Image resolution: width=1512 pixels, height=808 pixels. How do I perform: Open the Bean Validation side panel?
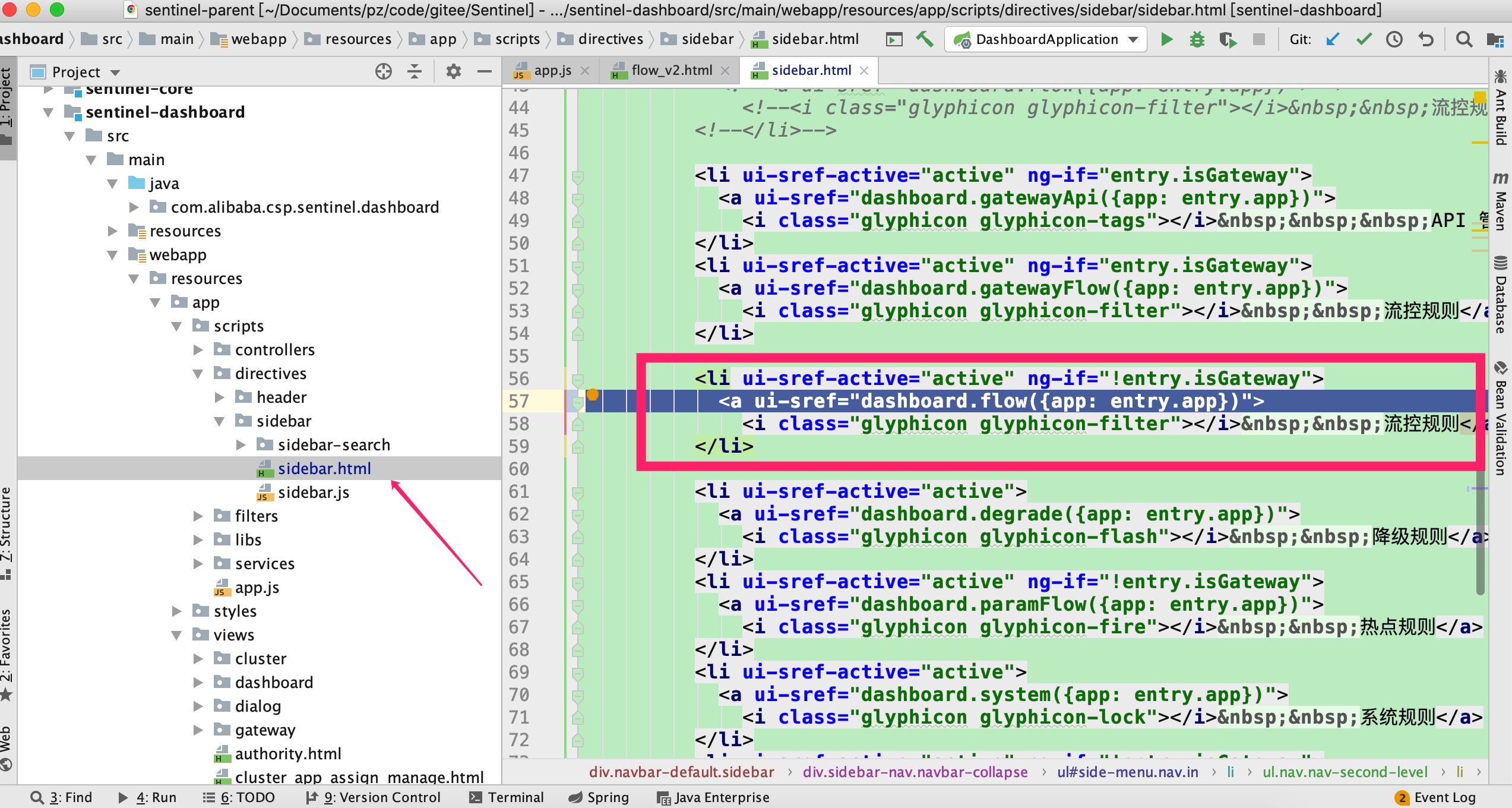point(1501,418)
